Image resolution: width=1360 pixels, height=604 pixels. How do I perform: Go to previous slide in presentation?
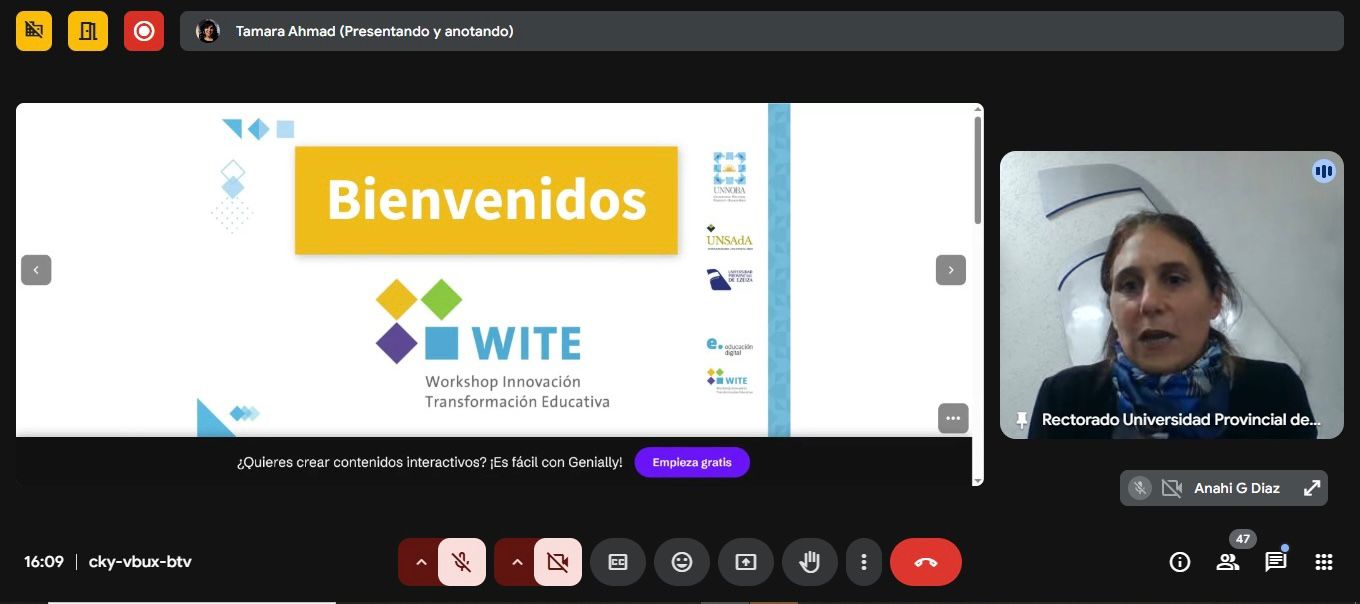click(36, 270)
